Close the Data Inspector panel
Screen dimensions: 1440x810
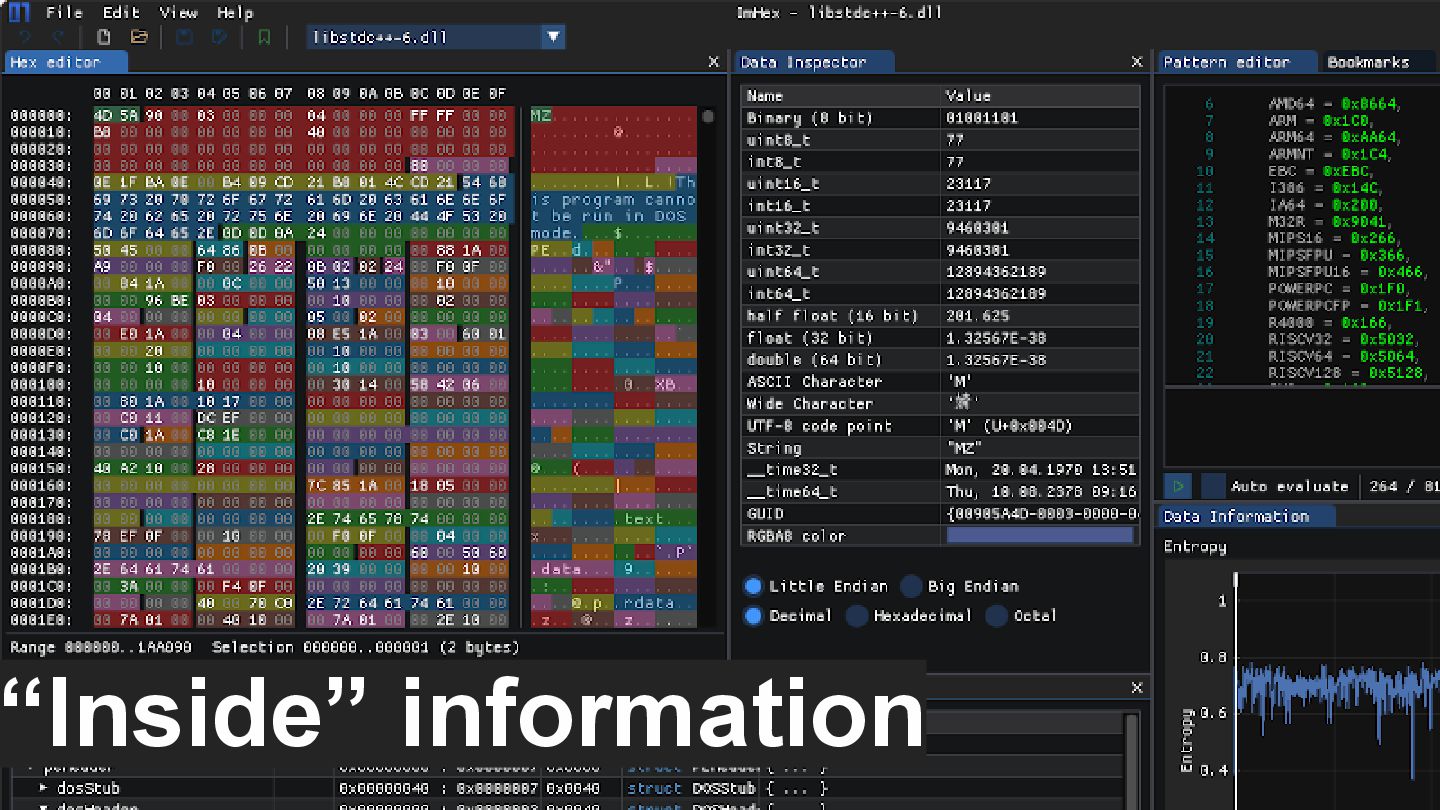pos(1137,62)
